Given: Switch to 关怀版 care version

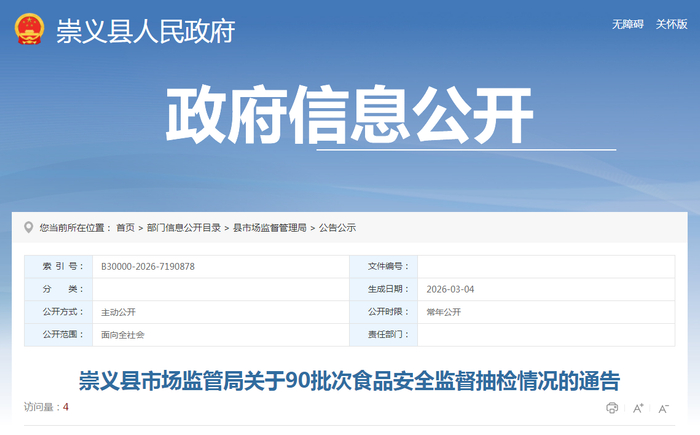Looking at the screenshot, I should pos(671,24).
